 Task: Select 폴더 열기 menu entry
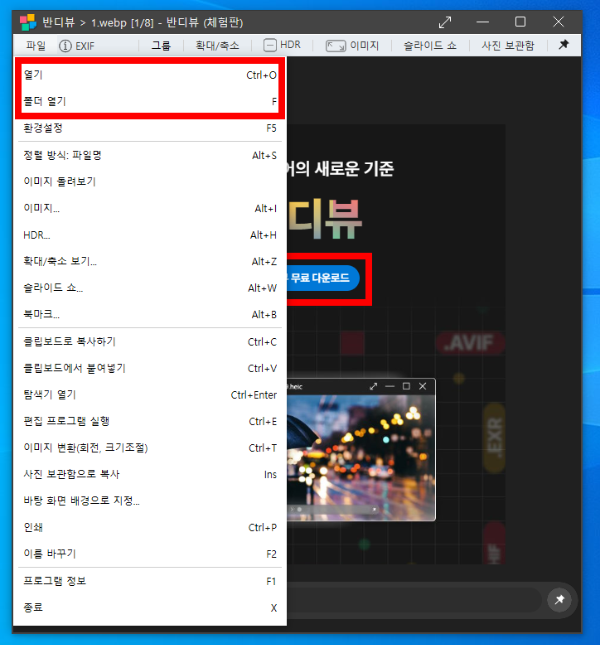(150, 101)
